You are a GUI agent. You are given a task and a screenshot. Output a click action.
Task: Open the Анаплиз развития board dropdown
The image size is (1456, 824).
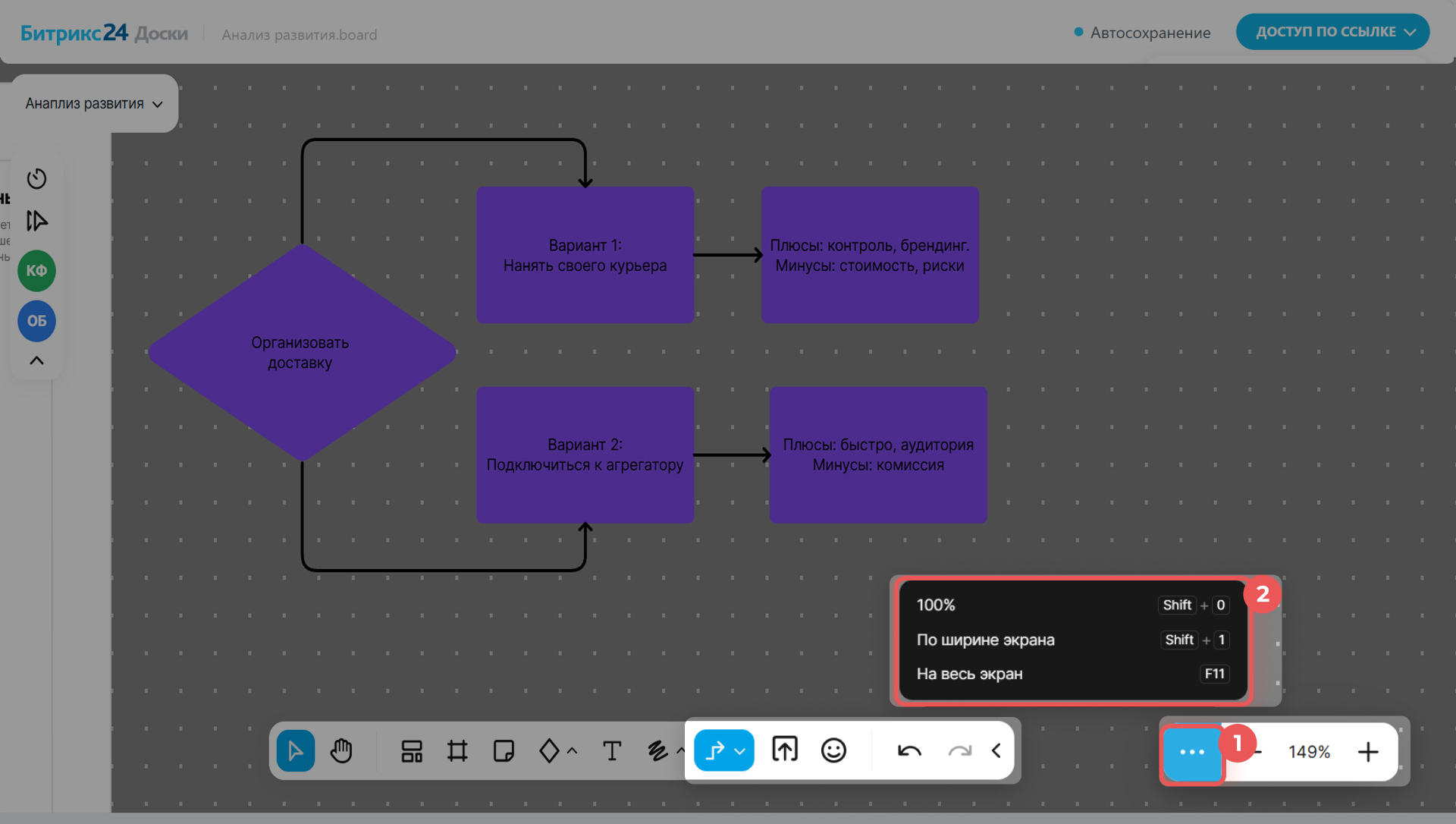pyautogui.click(x=94, y=104)
